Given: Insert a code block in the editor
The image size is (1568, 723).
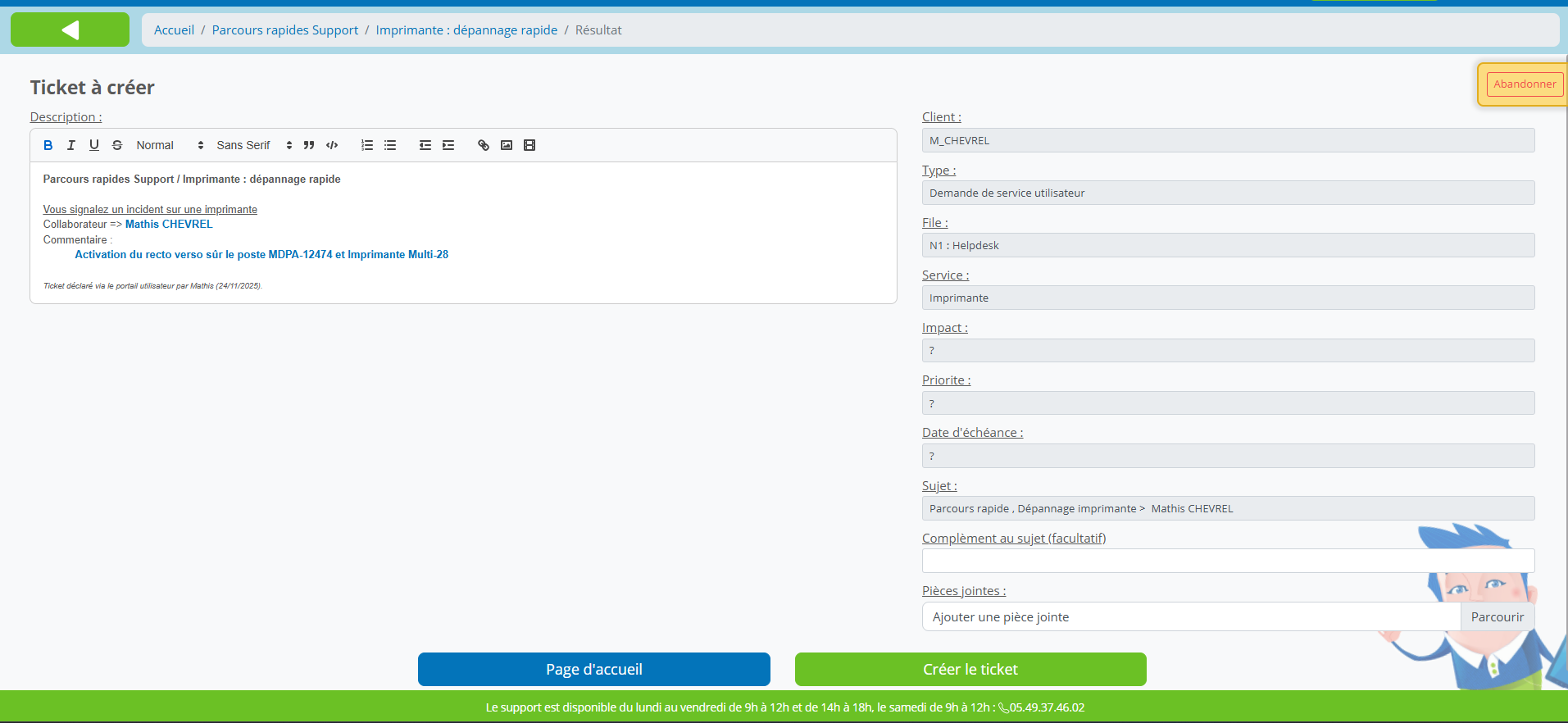Looking at the screenshot, I should [x=332, y=145].
